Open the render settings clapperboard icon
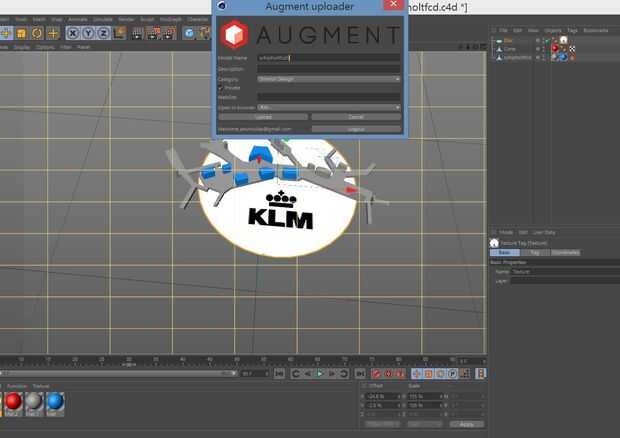Viewport: 620px width, 438px height. (169, 34)
